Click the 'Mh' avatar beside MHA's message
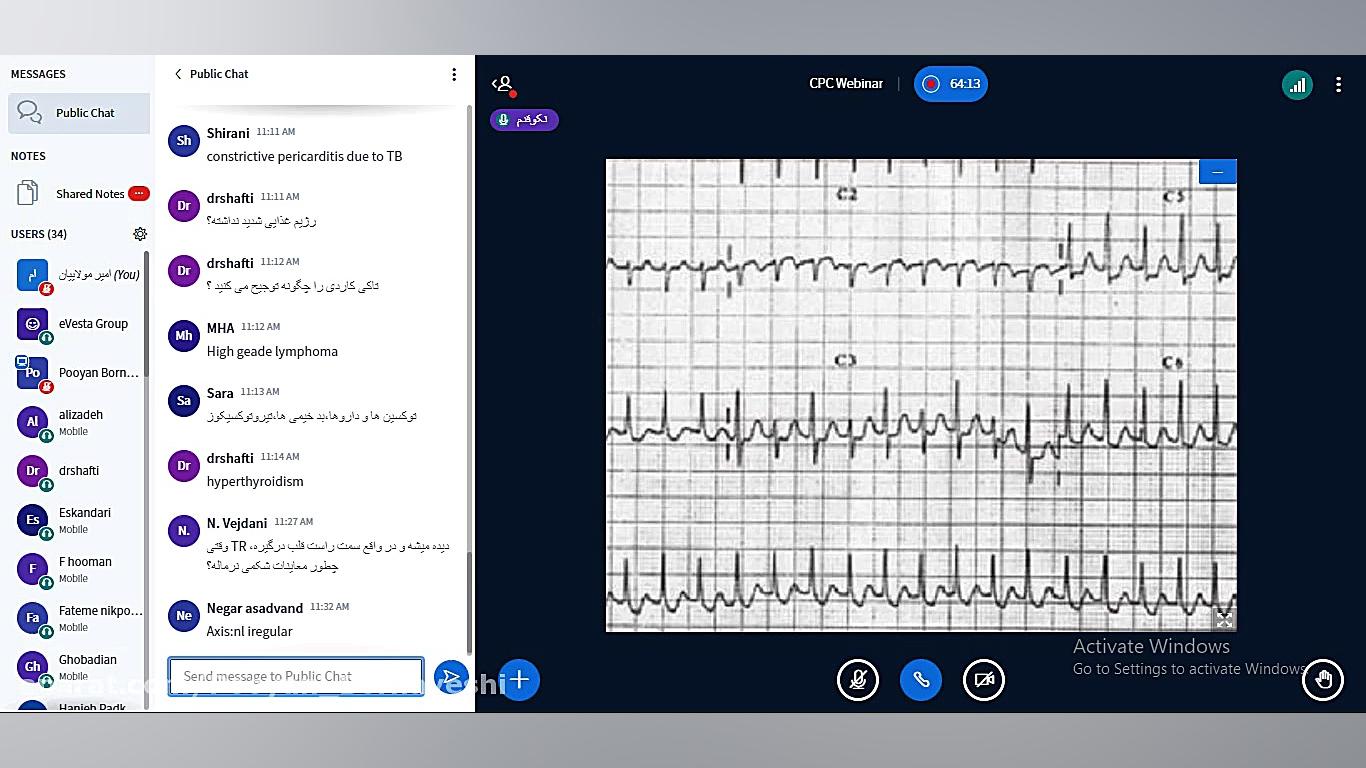This screenshot has height=768, width=1366. pos(184,336)
